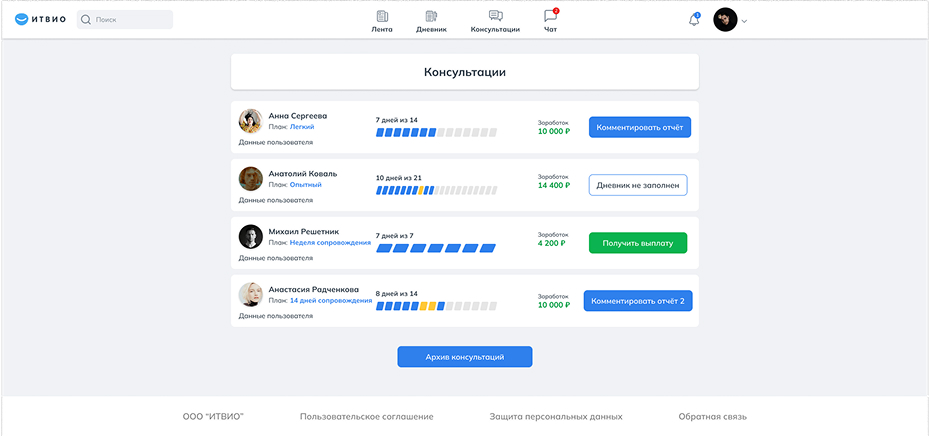
Task: Select the Дневник menu label
Action: point(431,30)
